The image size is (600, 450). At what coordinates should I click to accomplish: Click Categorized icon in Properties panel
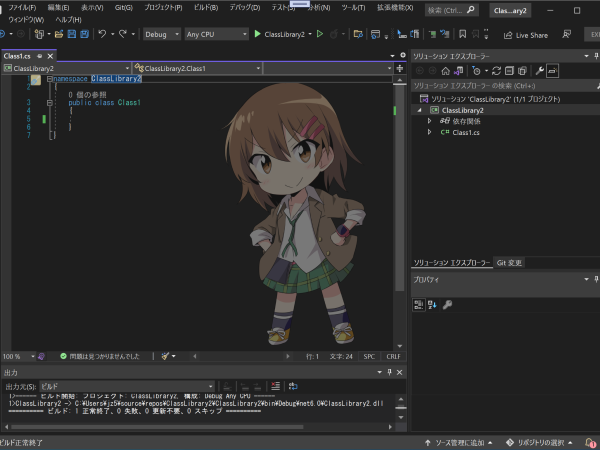click(x=419, y=305)
